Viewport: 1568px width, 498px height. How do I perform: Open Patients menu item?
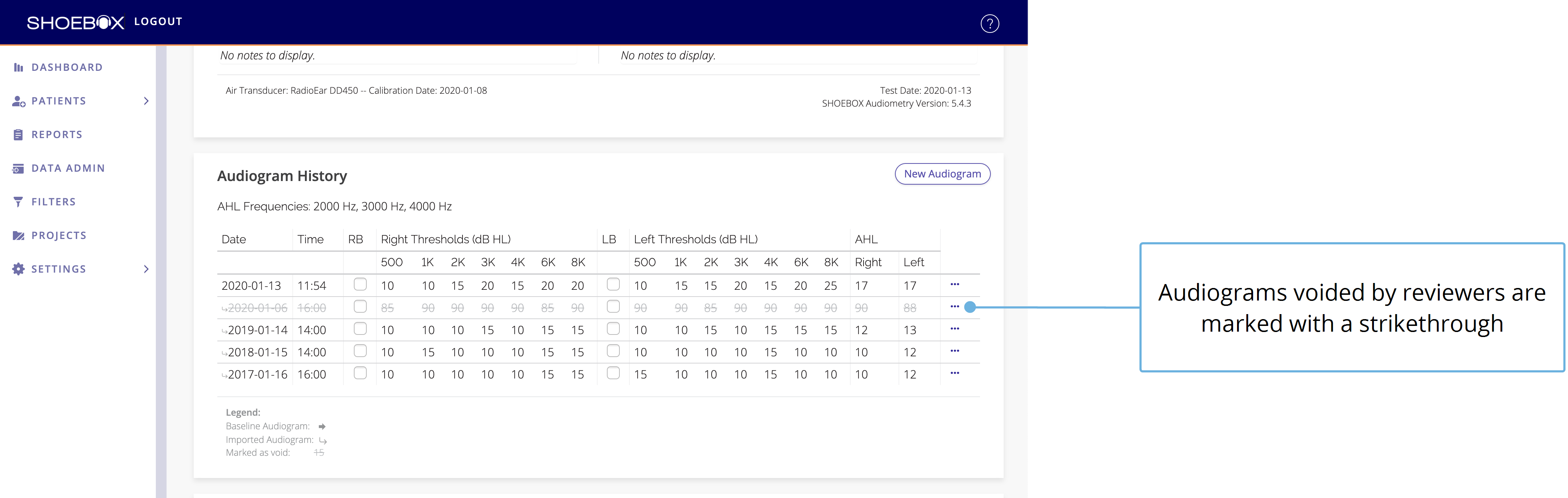[x=58, y=101]
